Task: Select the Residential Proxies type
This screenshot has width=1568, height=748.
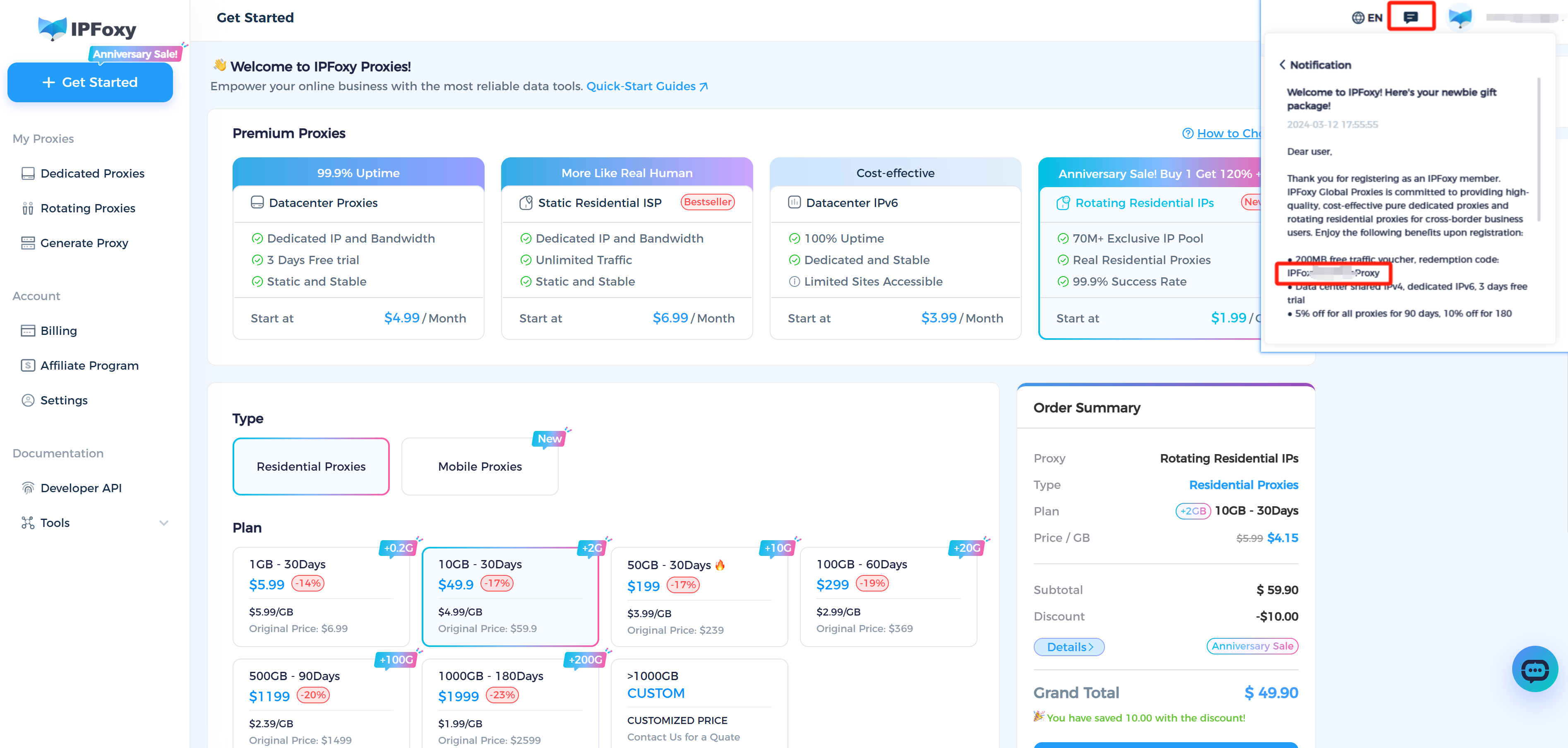Action: pyautogui.click(x=311, y=466)
